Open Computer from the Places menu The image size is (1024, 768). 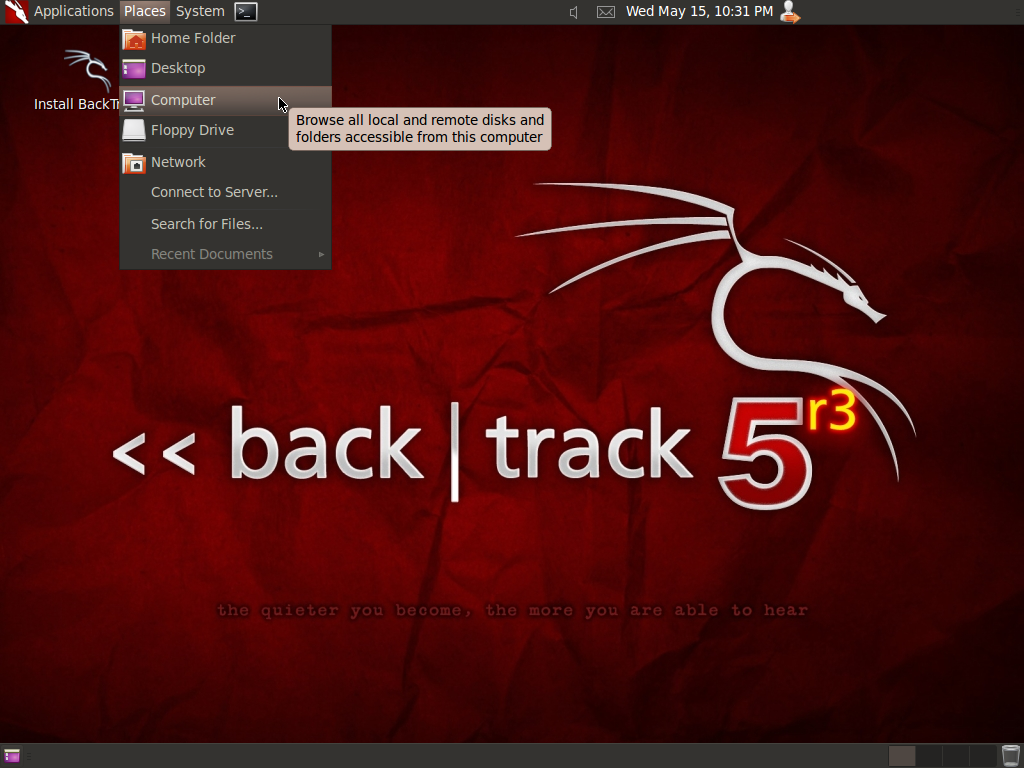(x=225, y=100)
